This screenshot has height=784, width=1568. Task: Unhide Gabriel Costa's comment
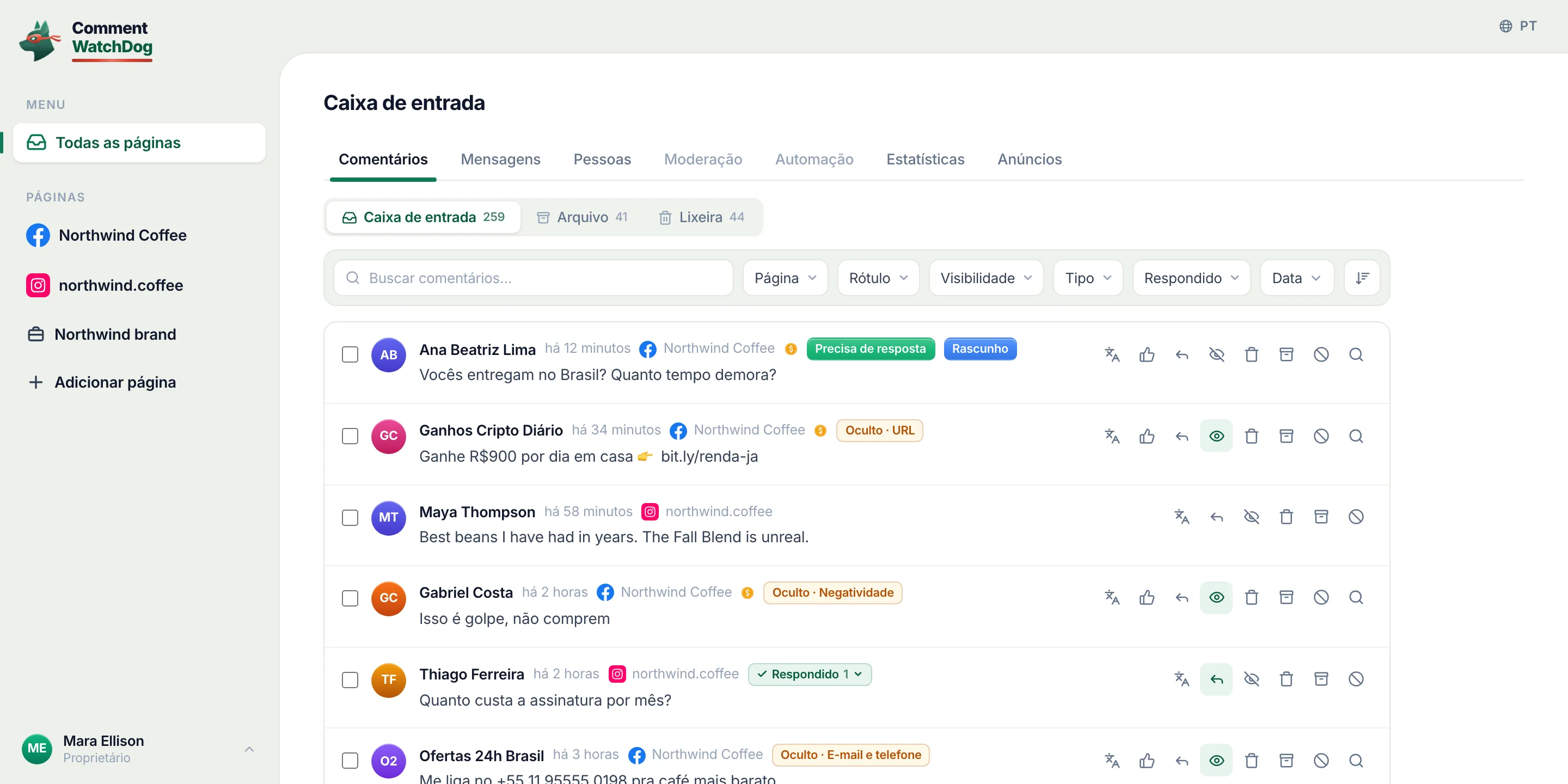(1216, 598)
